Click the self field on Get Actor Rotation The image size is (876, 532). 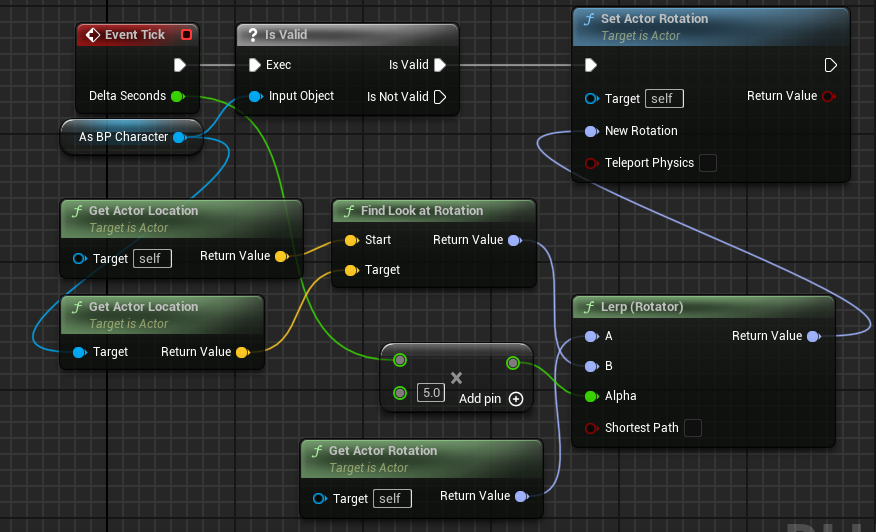(392, 498)
